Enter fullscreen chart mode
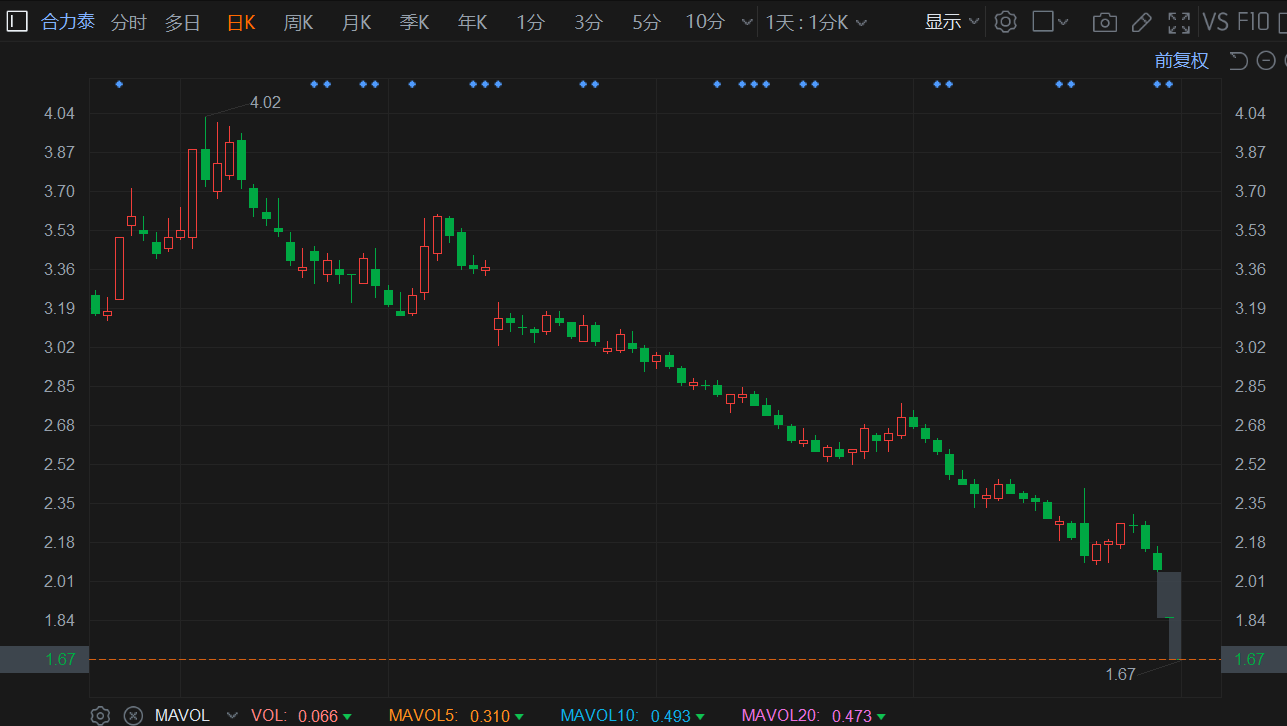The image size is (1287, 726). [x=1179, y=22]
